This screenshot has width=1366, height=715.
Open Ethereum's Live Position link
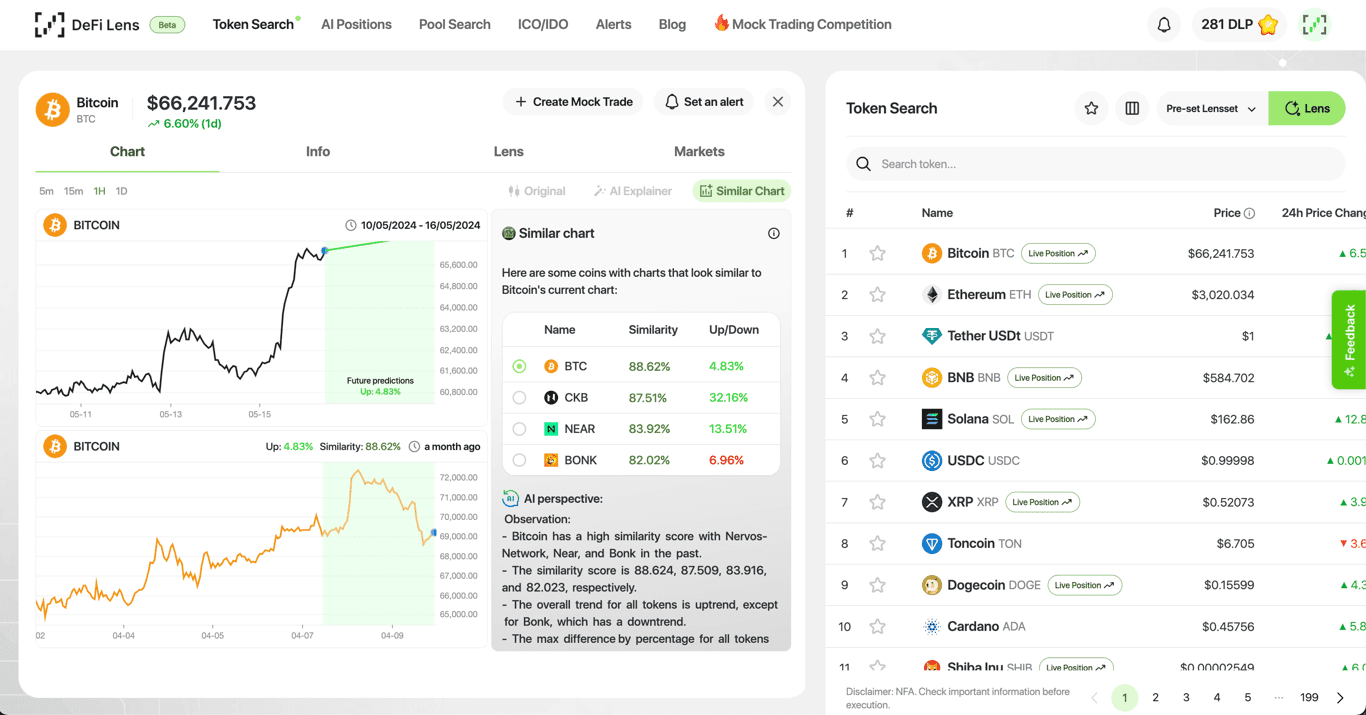point(1075,294)
